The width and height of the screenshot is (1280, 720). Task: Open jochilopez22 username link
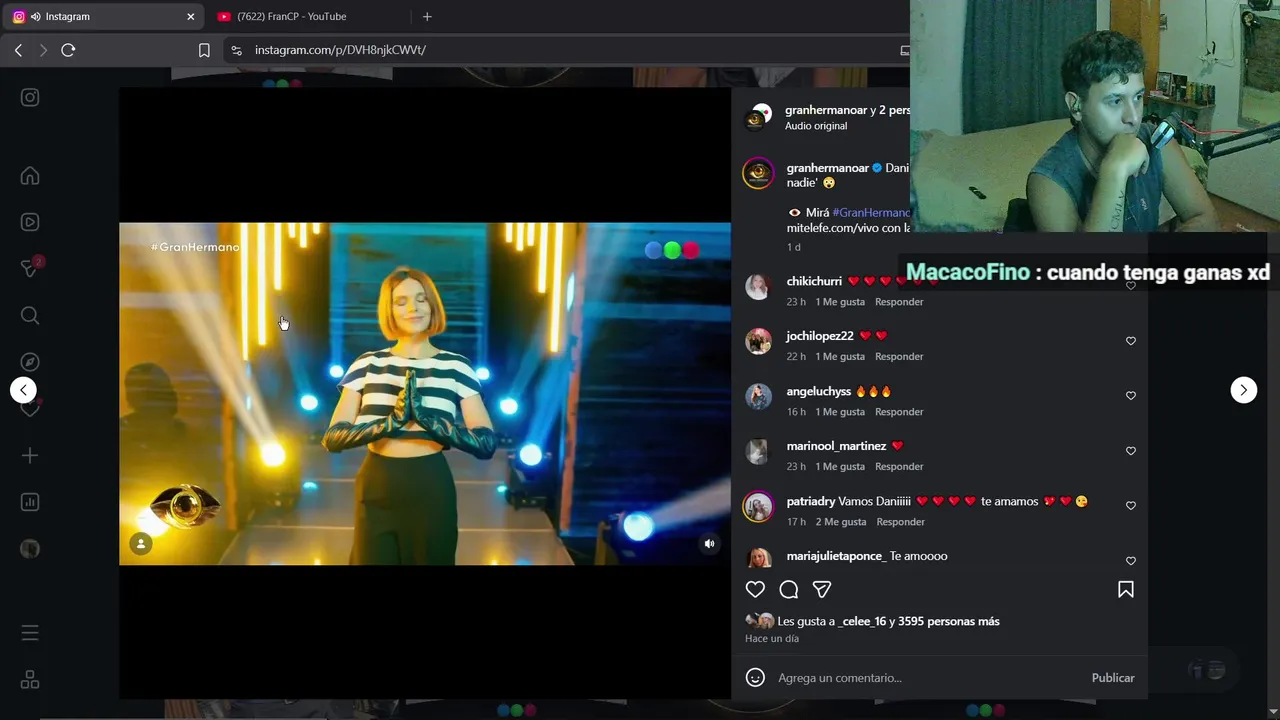(x=820, y=336)
